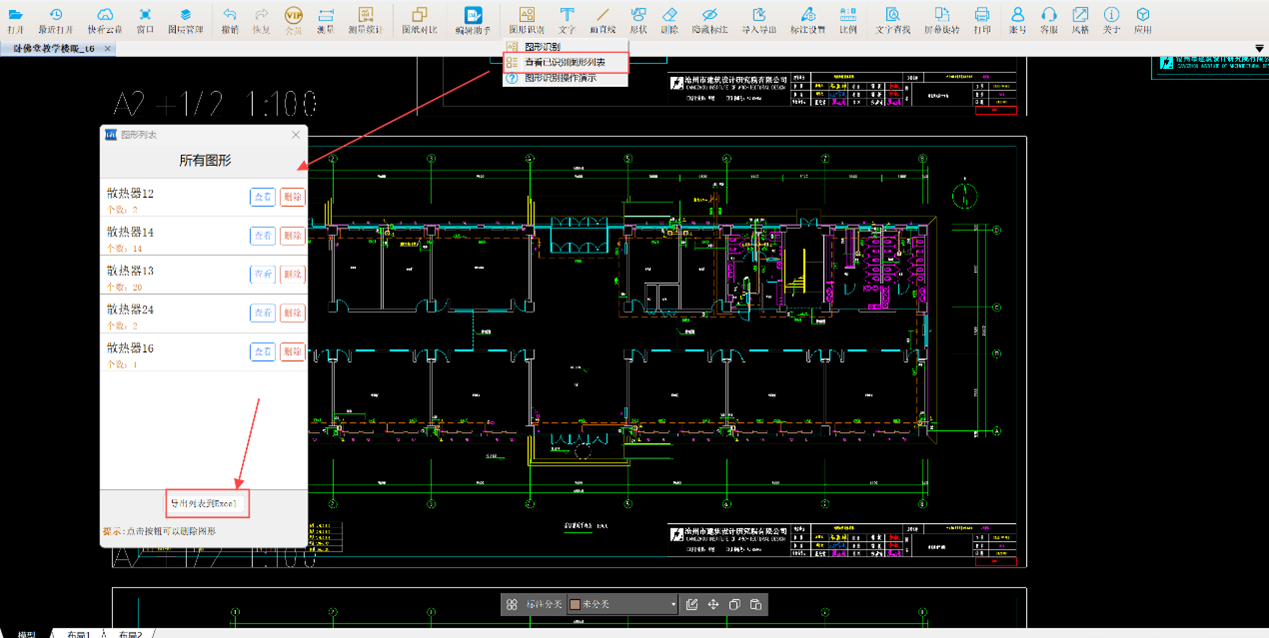This screenshot has height=638, width=1269.
Task: Expand the 未分类 annotation category dropdown
Action: 674,604
